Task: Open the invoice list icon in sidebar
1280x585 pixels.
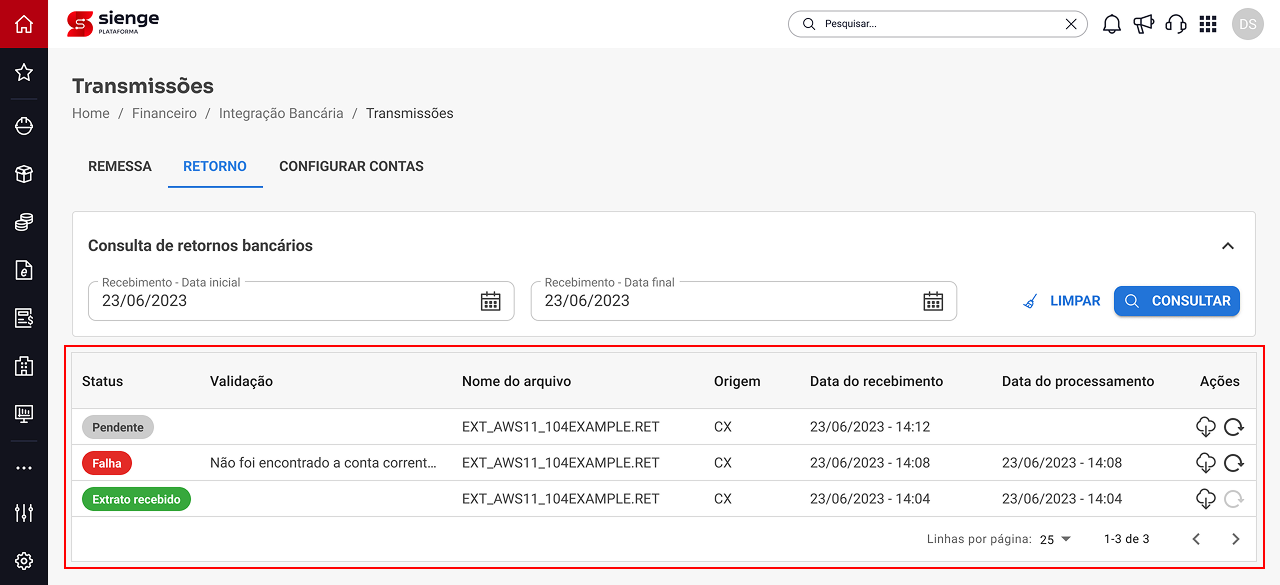Action: (24, 318)
